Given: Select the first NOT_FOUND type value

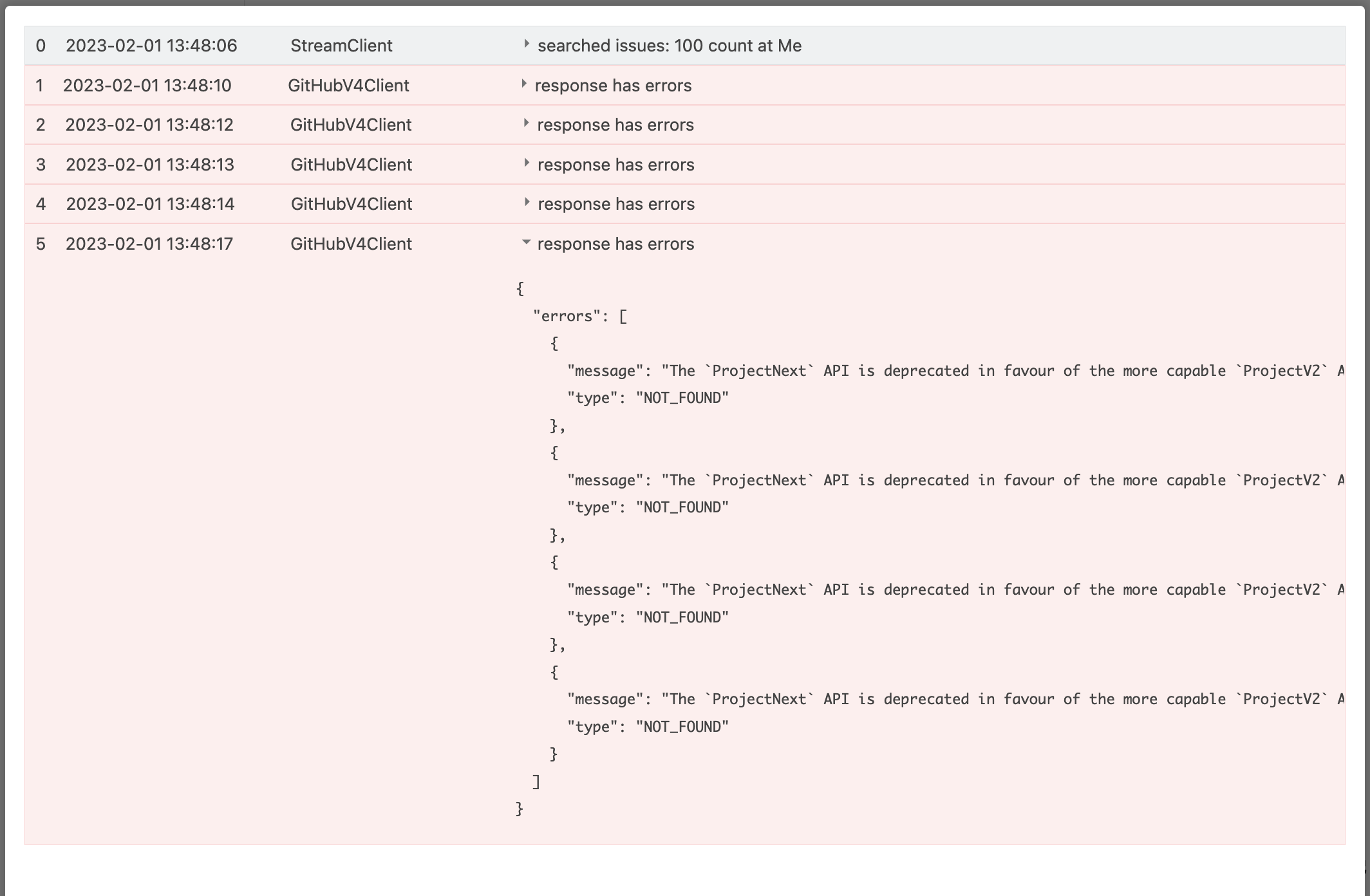Looking at the screenshot, I should [682, 398].
